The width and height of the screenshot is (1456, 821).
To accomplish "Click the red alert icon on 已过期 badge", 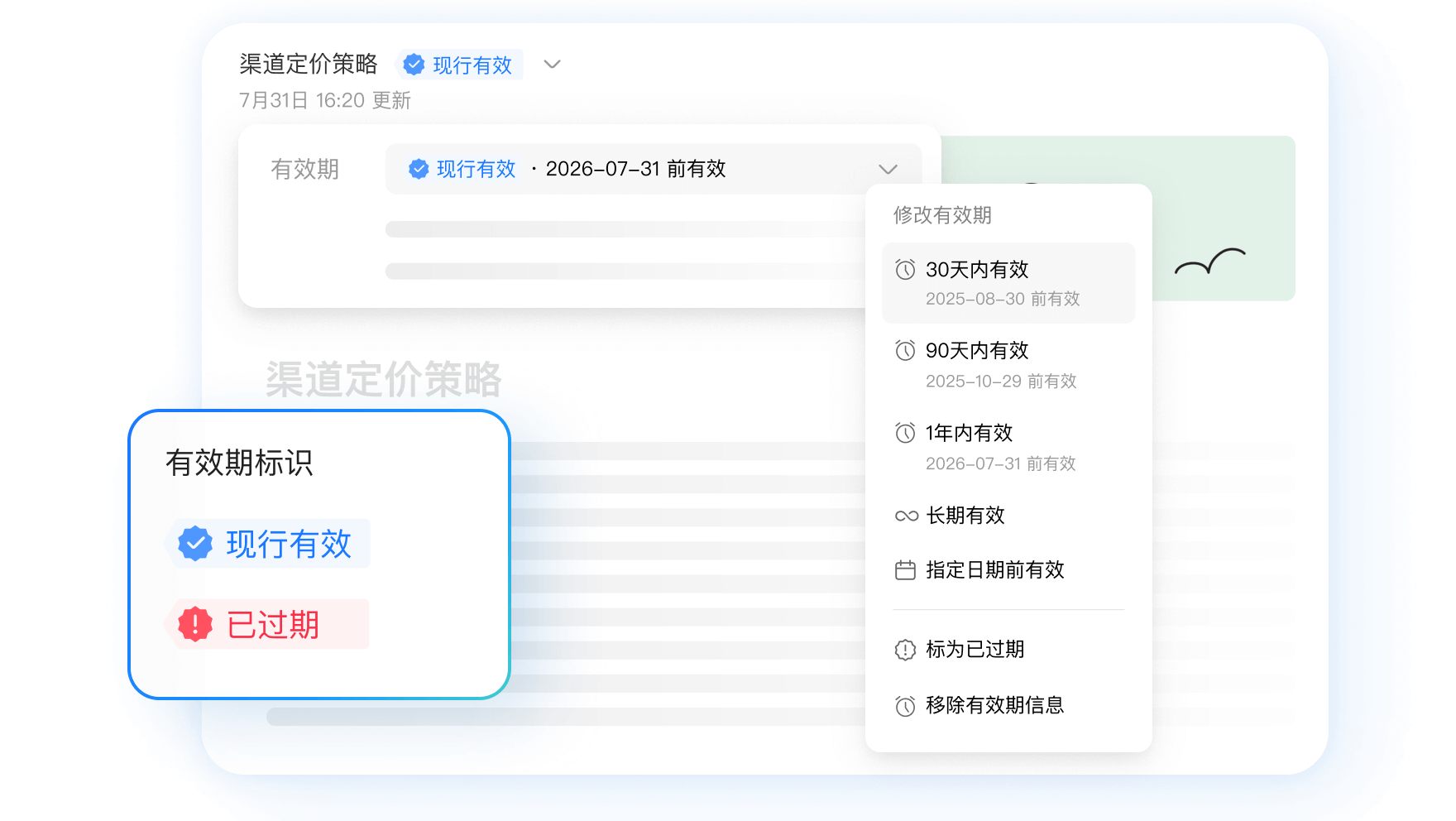I will click(194, 623).
